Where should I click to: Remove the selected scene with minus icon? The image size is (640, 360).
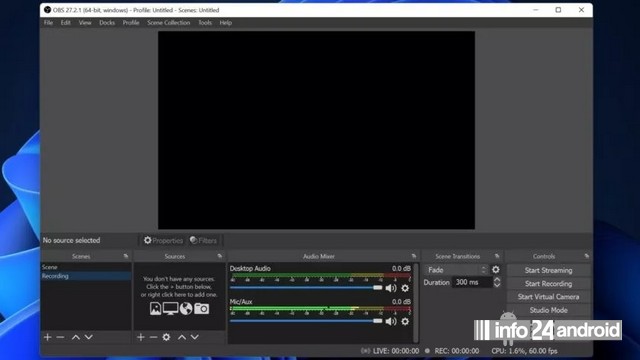[x=60, y=337]
